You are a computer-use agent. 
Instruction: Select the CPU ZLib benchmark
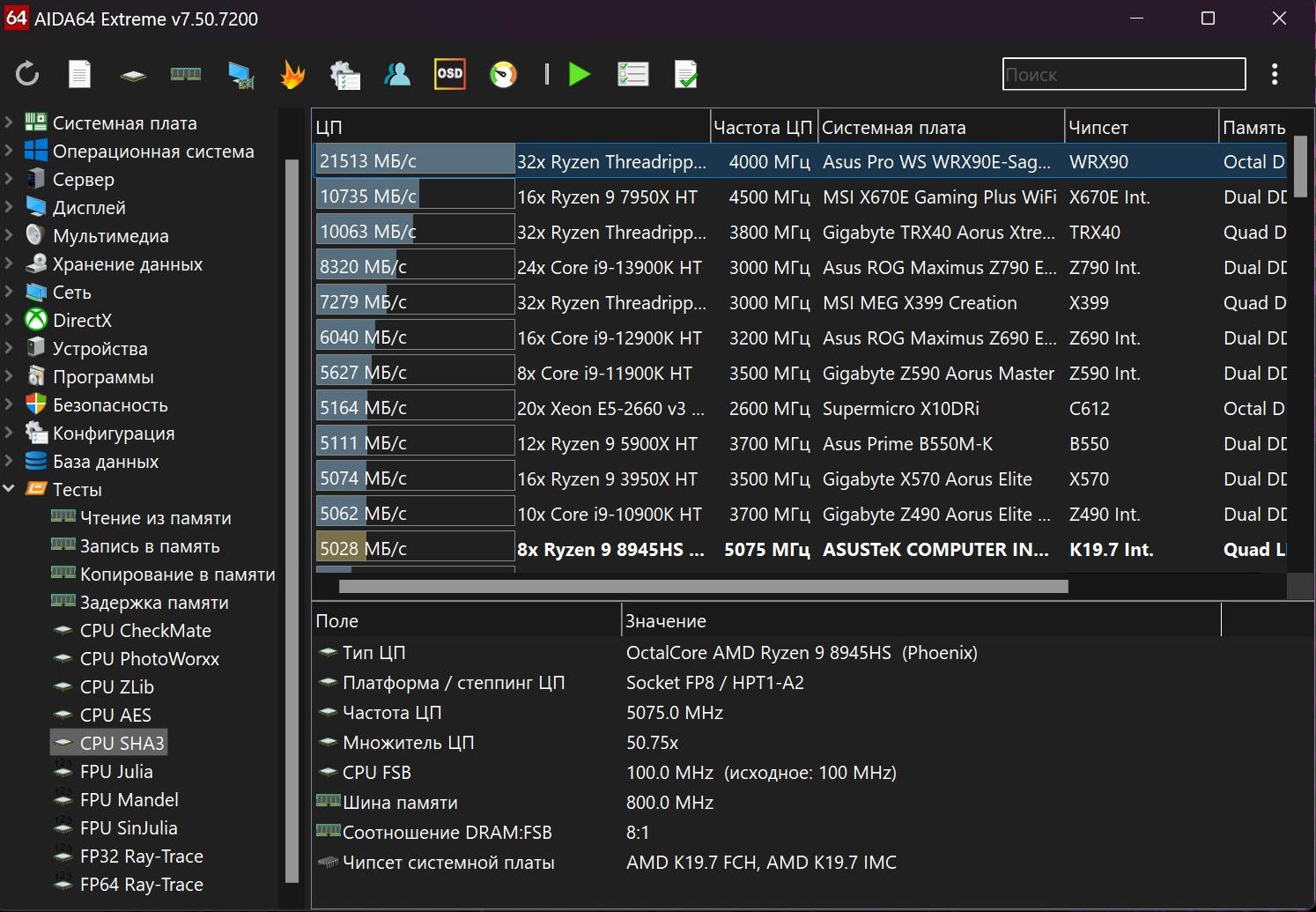[x=116, y=687]
